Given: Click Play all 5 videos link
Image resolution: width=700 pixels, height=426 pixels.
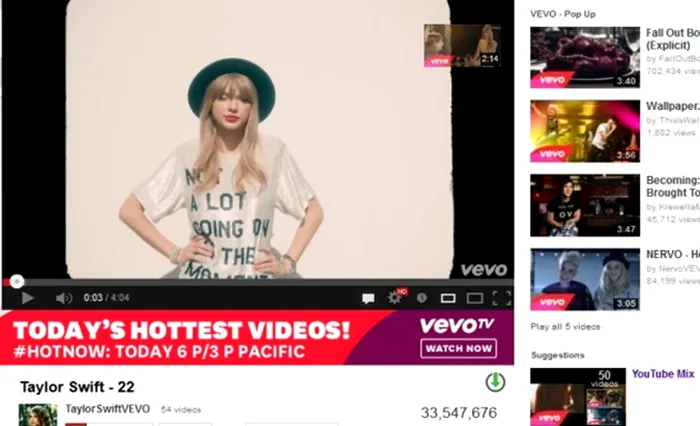Looking at the screenshot, I should [x=565, y=326].
